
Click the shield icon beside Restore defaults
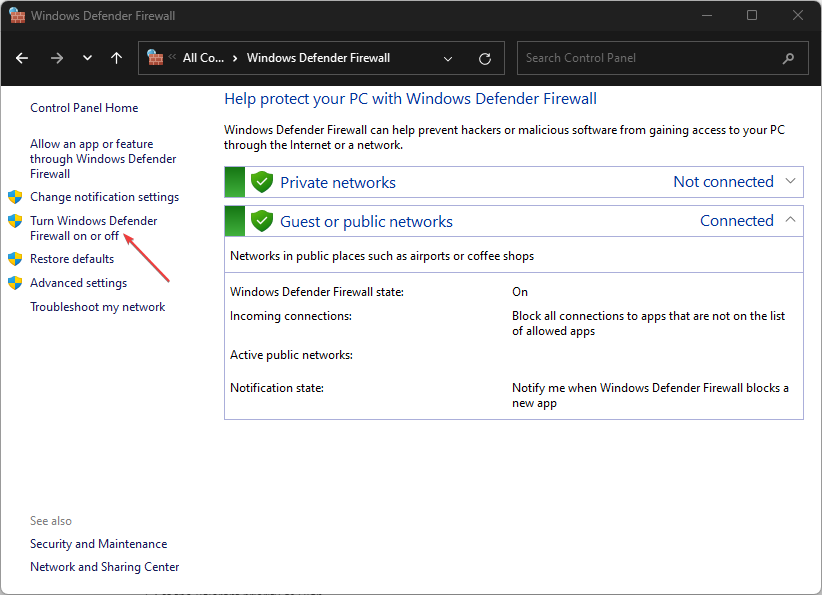(x=15, y=258)
